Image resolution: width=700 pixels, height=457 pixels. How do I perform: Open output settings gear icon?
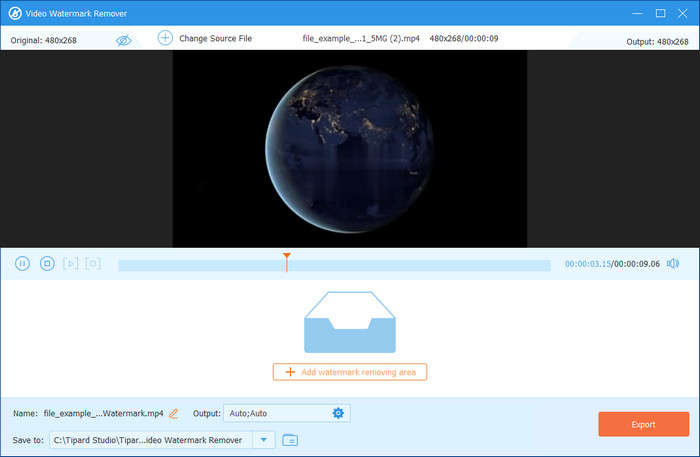pyautogui.click(x=338, y=413)
